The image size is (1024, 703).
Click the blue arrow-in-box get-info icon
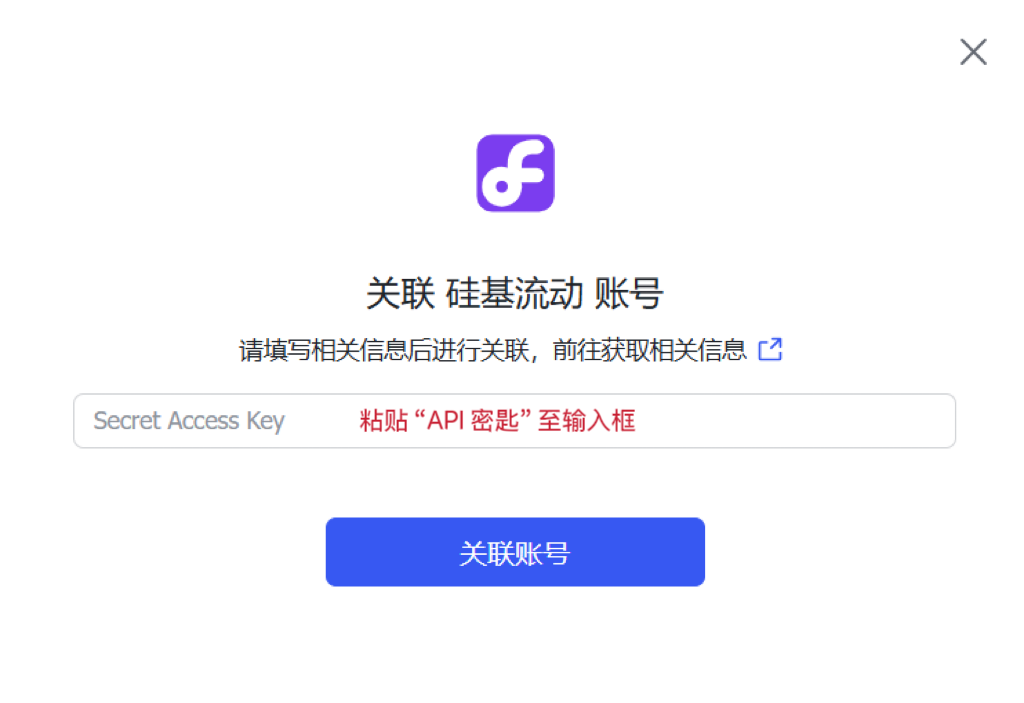[x=770, y=350]
